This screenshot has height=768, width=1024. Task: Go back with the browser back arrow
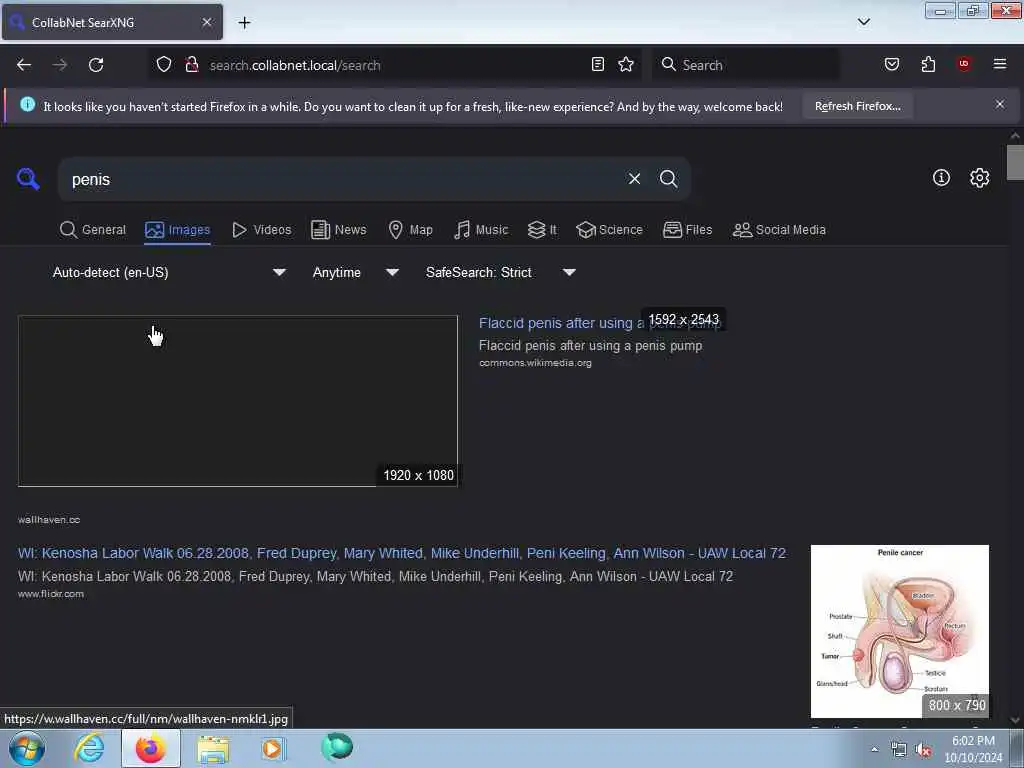[24, 65]
